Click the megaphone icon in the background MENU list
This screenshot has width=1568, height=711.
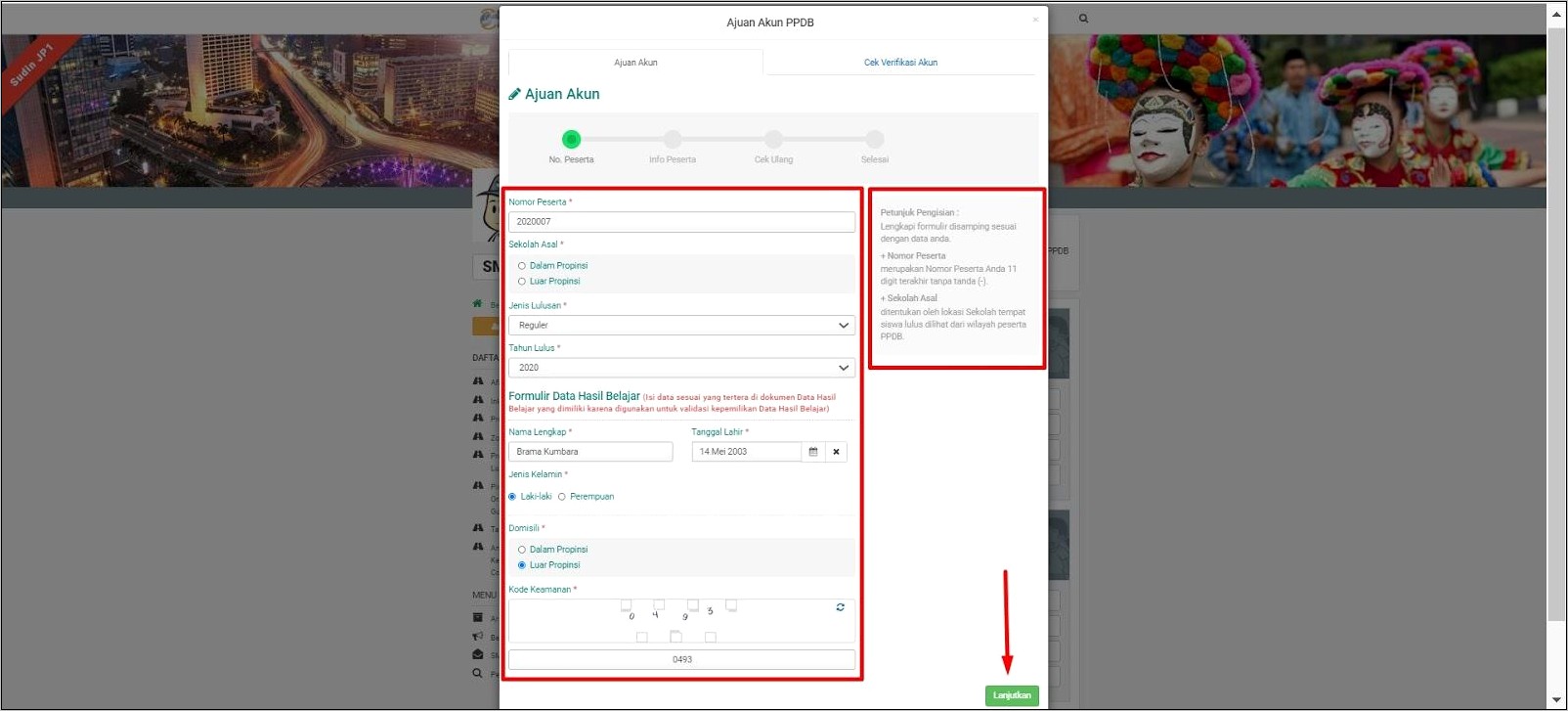point(478,637)
